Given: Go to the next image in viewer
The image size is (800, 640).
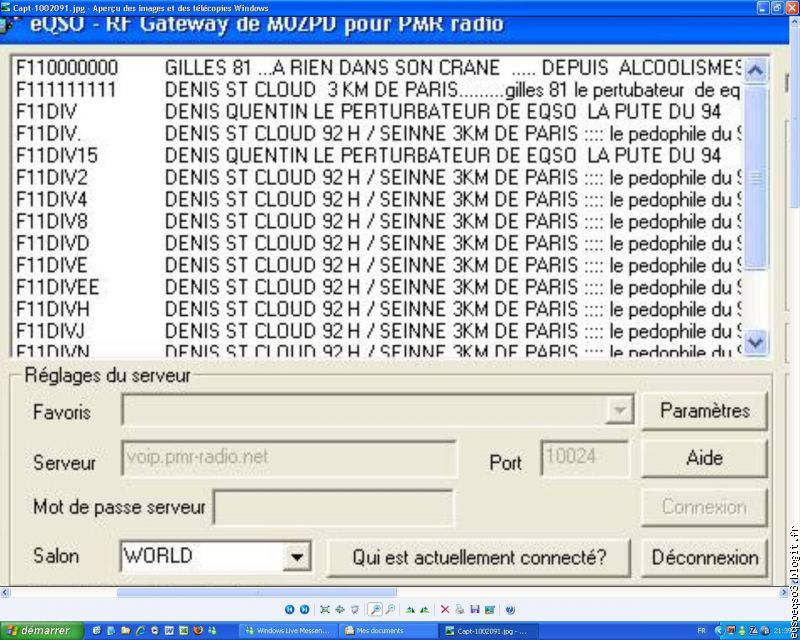Looking at the screenshot, I should [305, 609].
